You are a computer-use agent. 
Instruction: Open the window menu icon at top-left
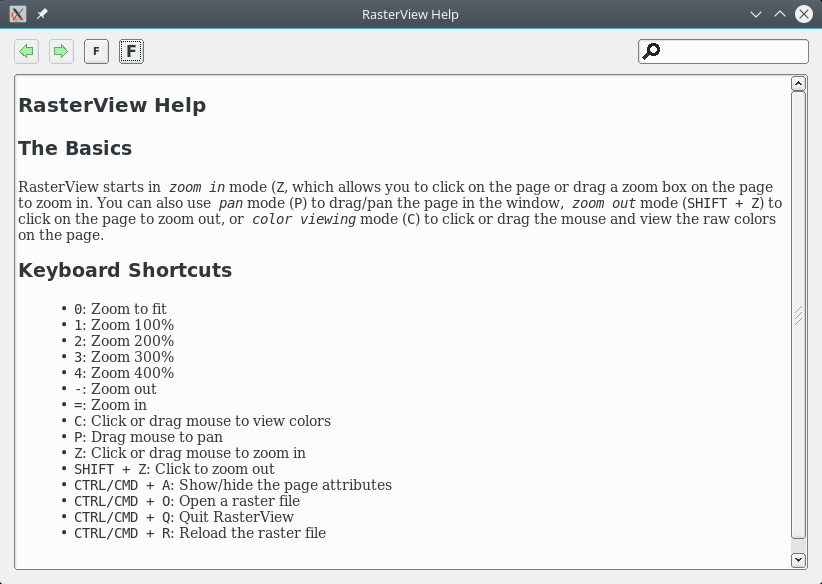(18, 14)
